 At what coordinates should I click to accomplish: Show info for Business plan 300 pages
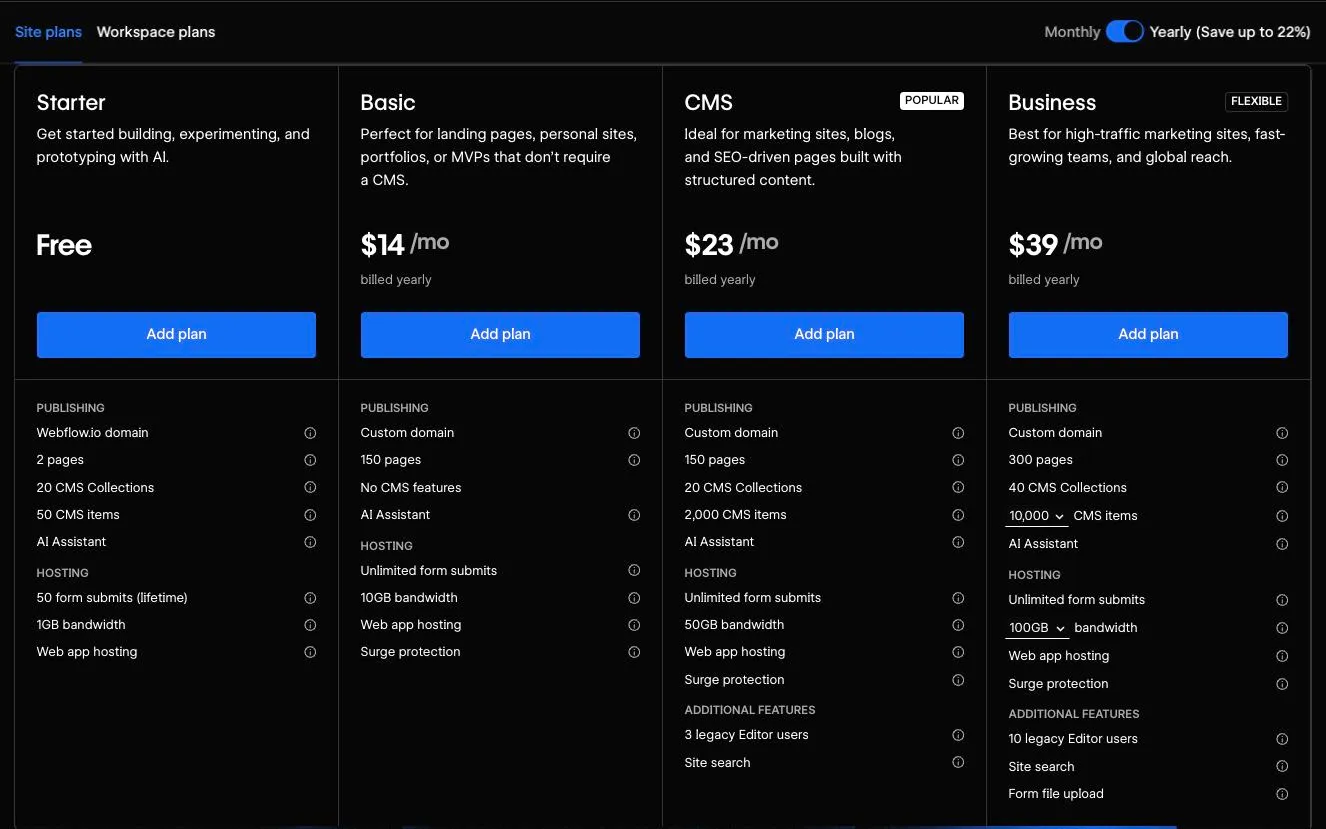point(1282,460)
